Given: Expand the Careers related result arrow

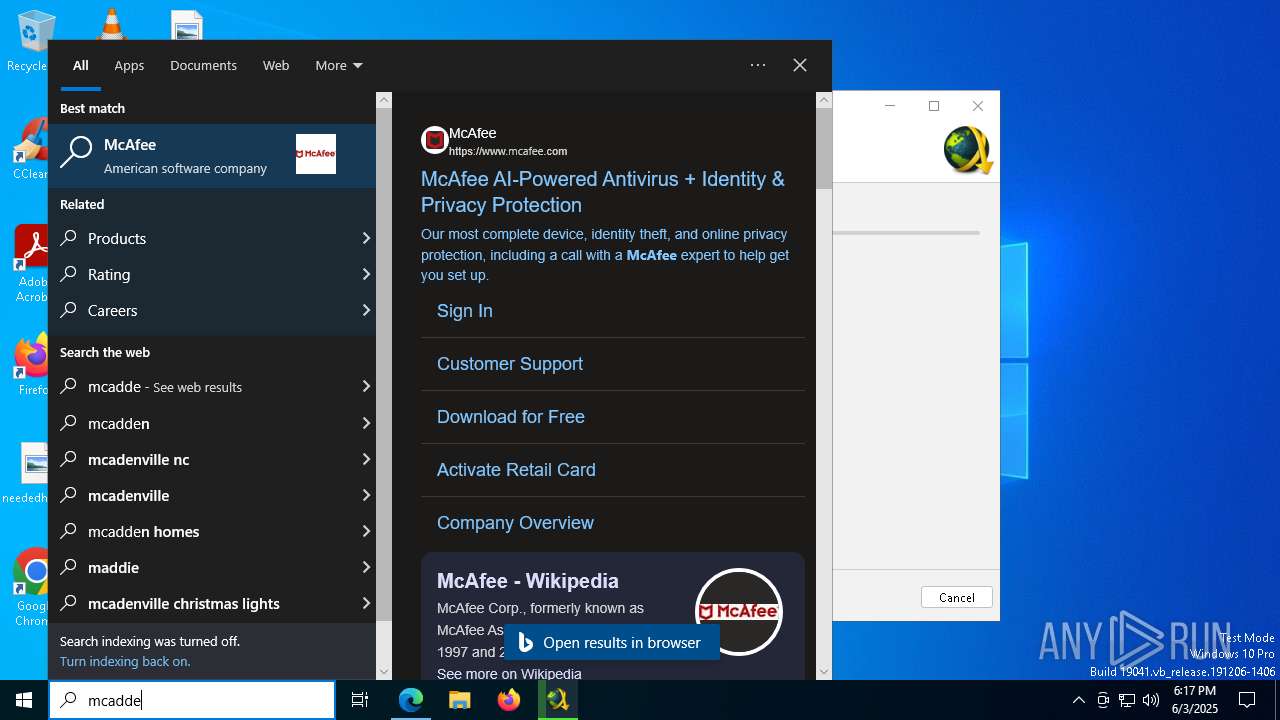Looking at the screenshot, I should point(365,310).
